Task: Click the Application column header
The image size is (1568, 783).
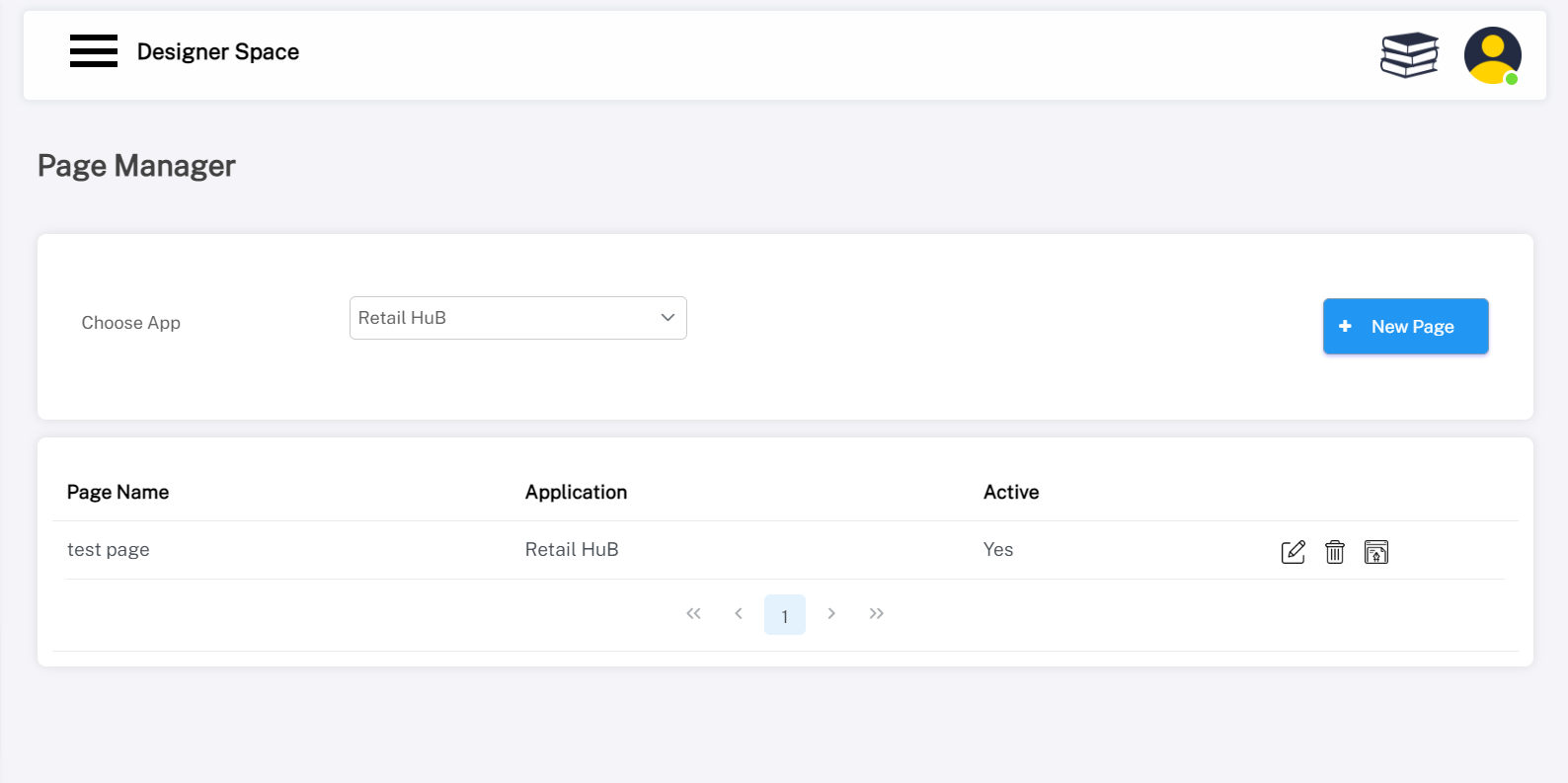Action: coord(576,492)
